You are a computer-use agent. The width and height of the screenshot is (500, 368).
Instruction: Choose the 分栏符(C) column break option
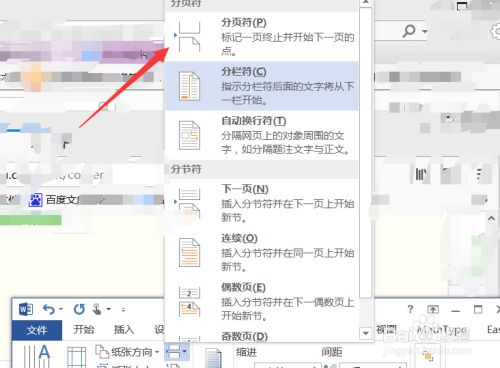(262, 86)
